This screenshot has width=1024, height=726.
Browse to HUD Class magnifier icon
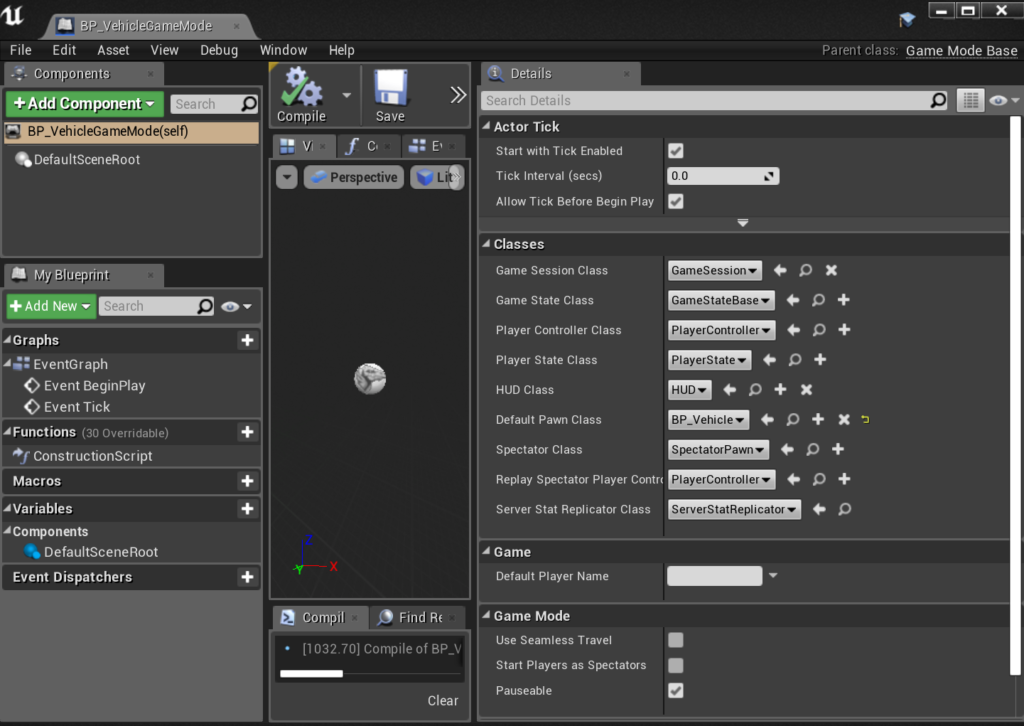(x=755, y=390)
